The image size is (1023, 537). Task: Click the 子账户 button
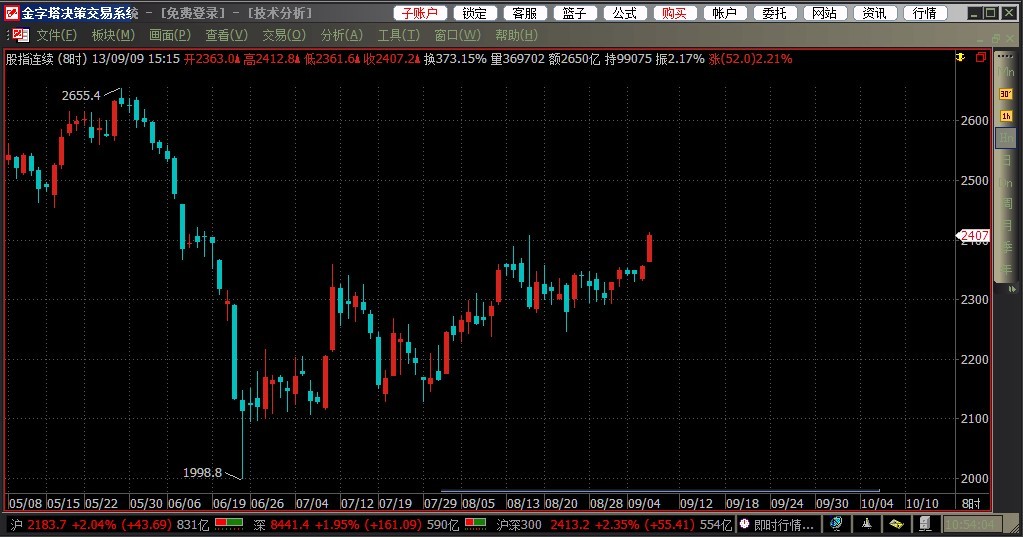(419, 13)
